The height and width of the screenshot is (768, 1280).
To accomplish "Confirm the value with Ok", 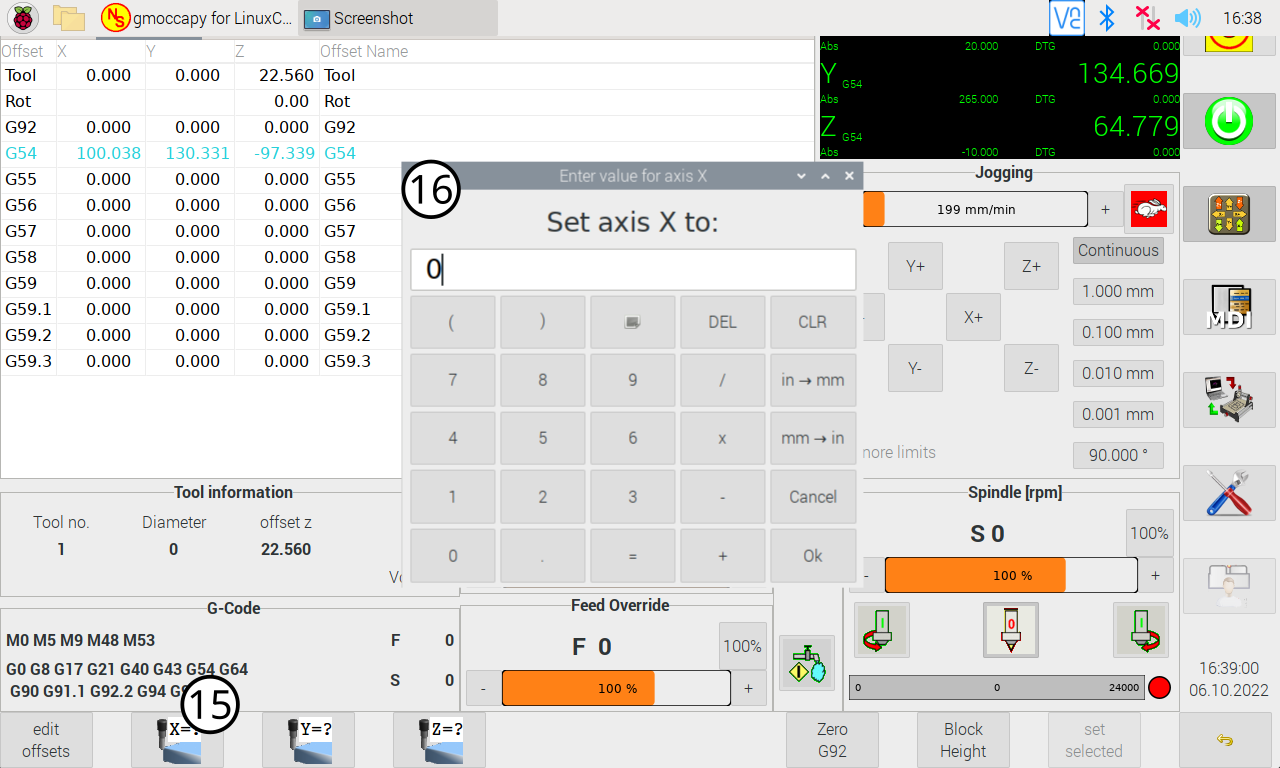I will click(812, 556).
